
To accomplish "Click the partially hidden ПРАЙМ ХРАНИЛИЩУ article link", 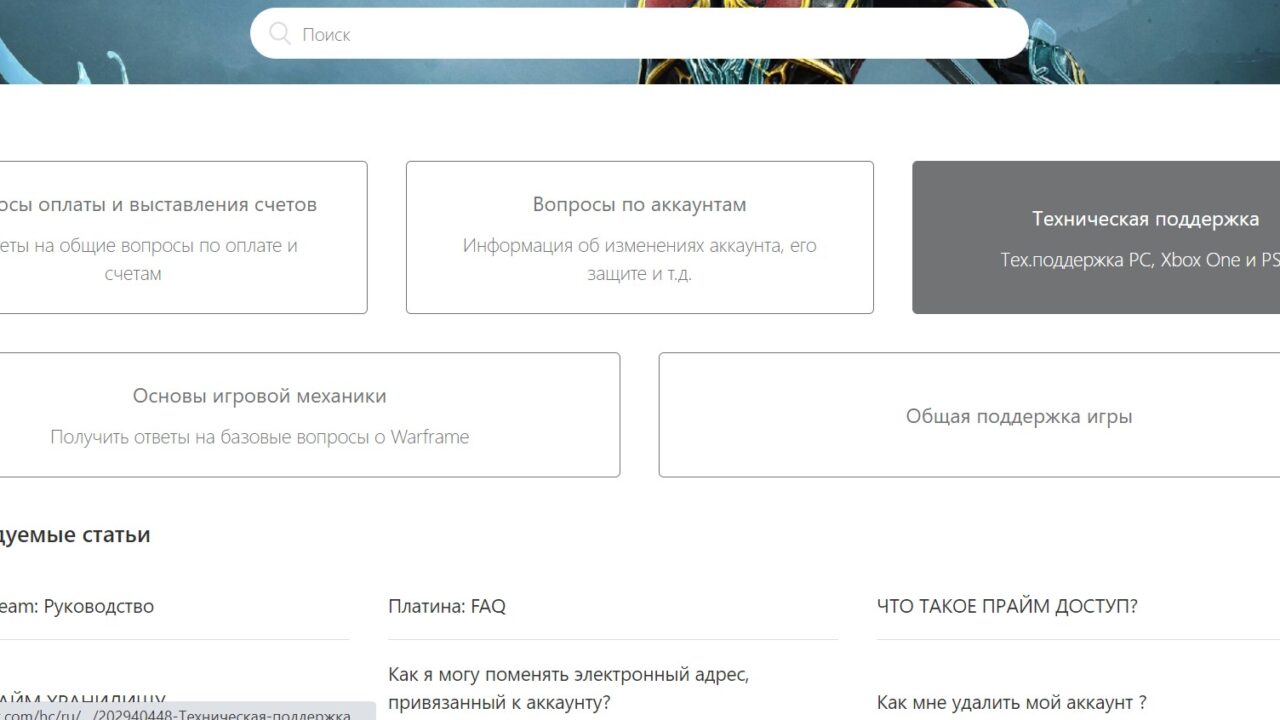I will (85, 697).
